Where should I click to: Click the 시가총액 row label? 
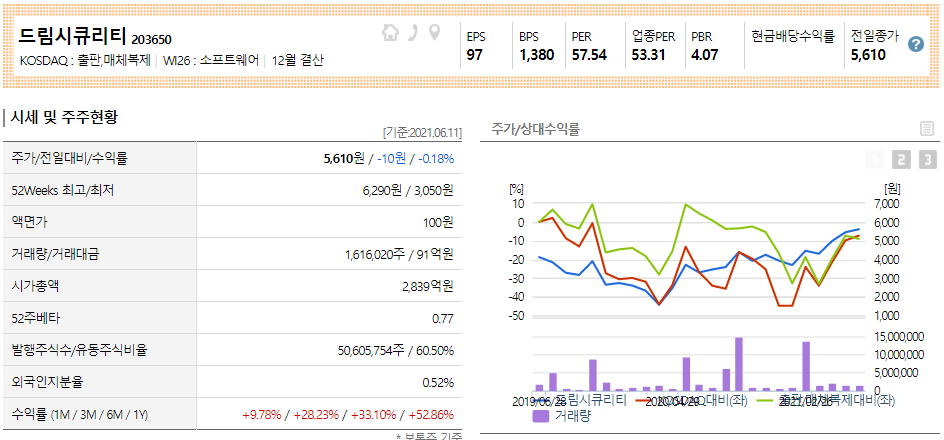point(35,286)
